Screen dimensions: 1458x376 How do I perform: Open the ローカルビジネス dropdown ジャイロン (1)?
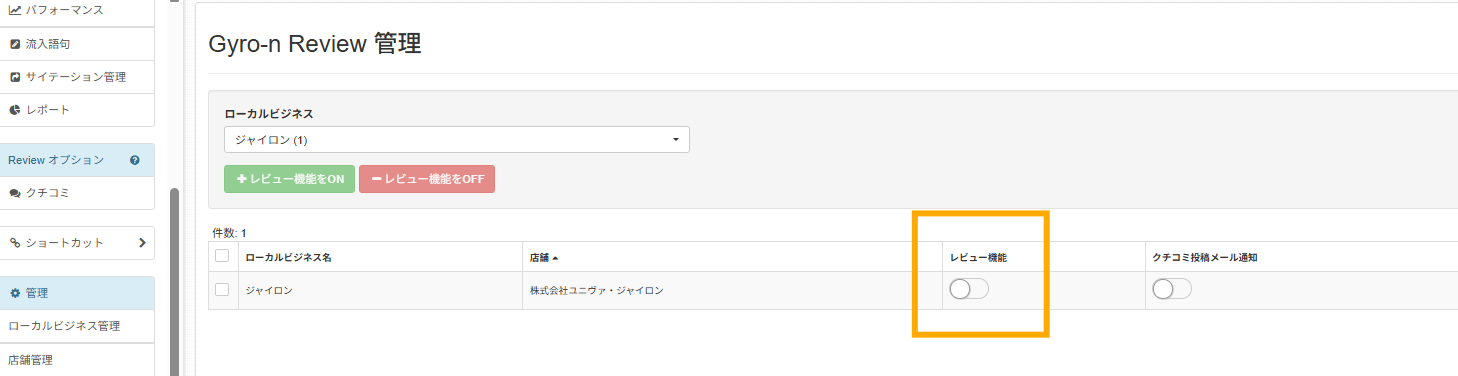pos(457,139)
